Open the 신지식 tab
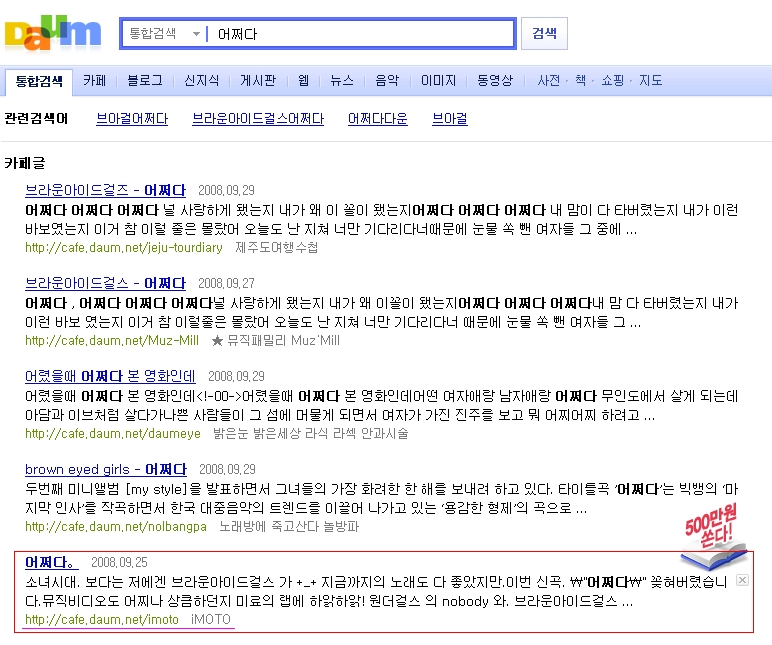The width and height of the screenshot is (772, 645). [201, 80]
